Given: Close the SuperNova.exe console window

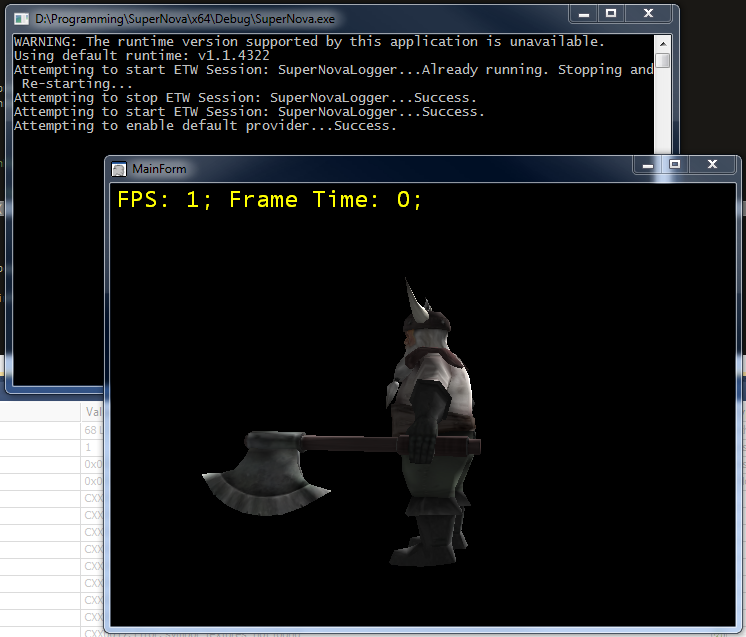Looking at the screenshot, I should (x=648, y=13).
